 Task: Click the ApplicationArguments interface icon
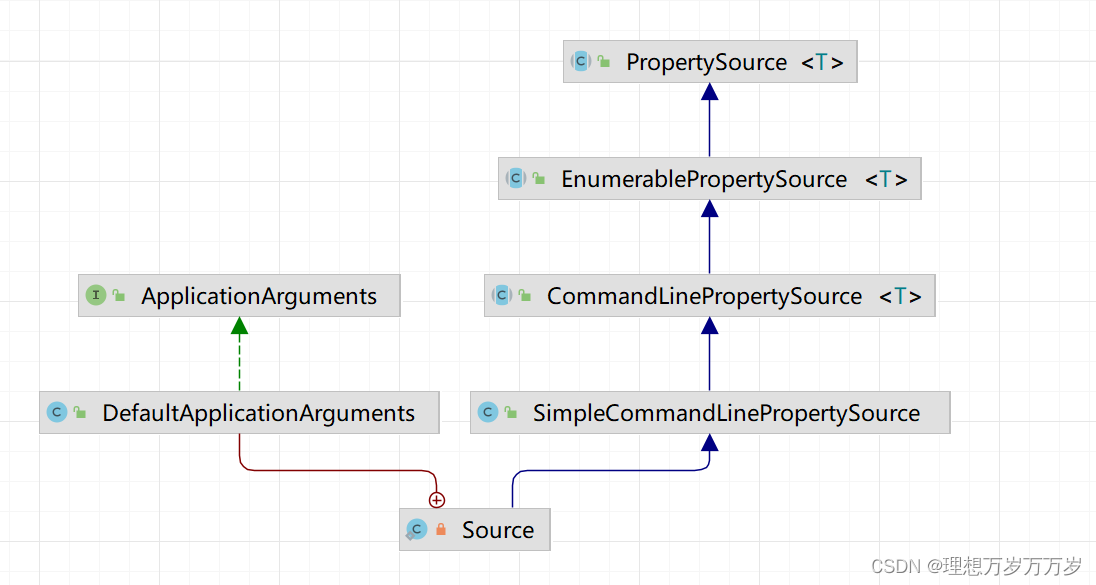(x=96, y=295)
